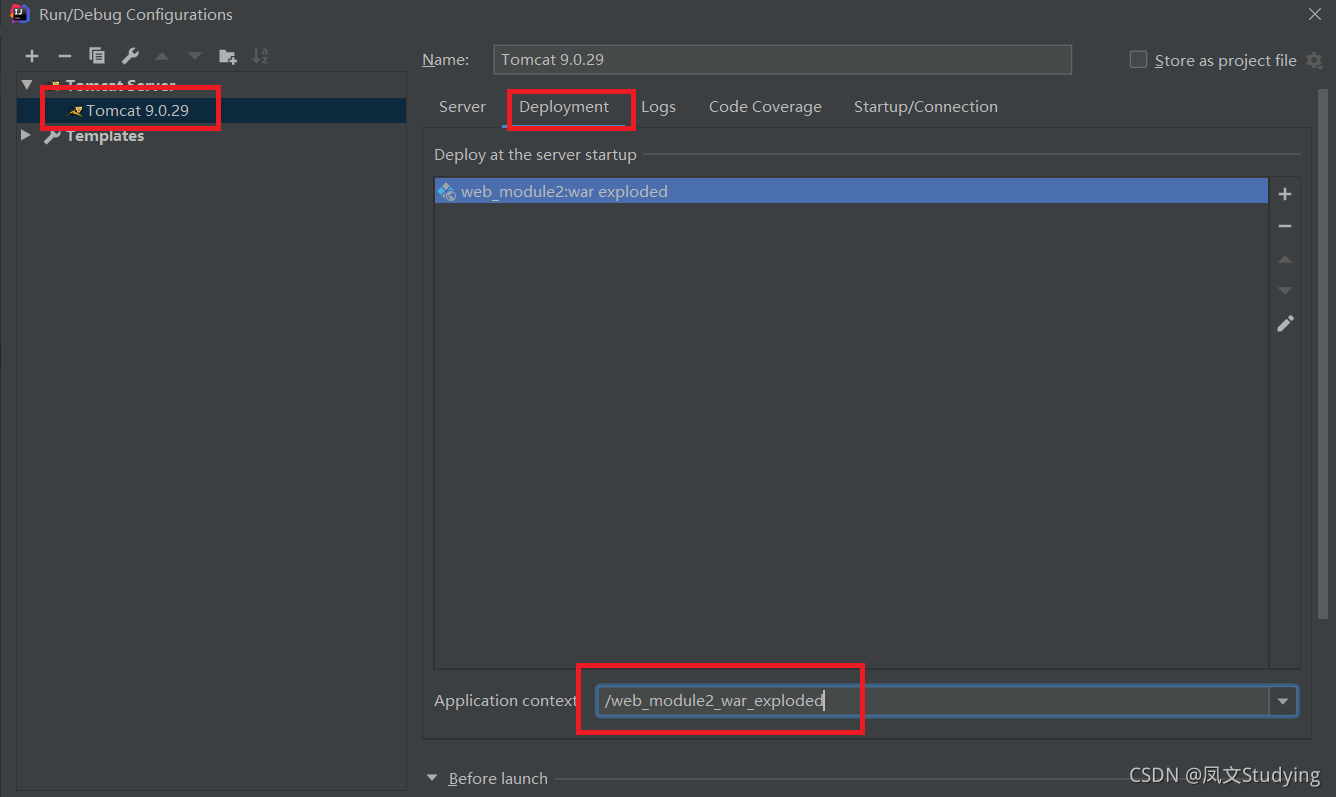Open Application context dropdown arrow
1336x797 pixels.
click(1283, 701)
